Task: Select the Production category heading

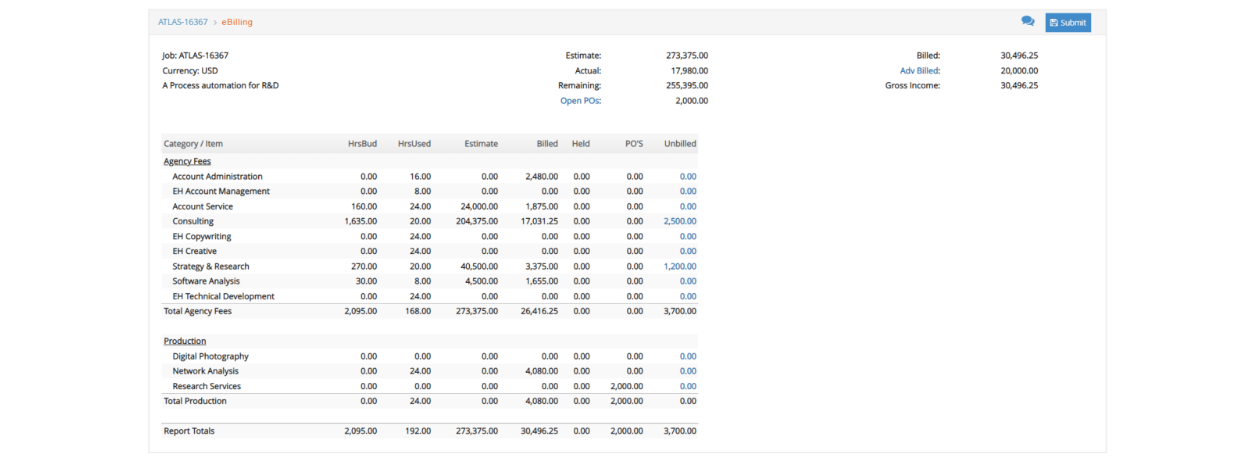Action: tap(185, 341)
